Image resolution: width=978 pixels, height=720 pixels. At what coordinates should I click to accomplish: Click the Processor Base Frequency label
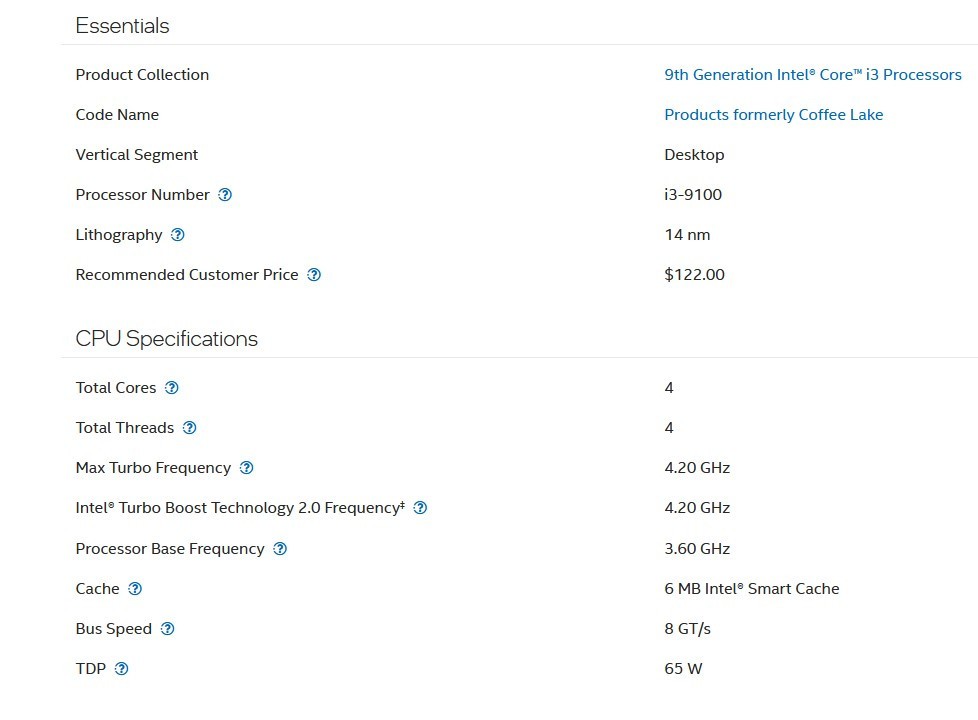(170, 548)
